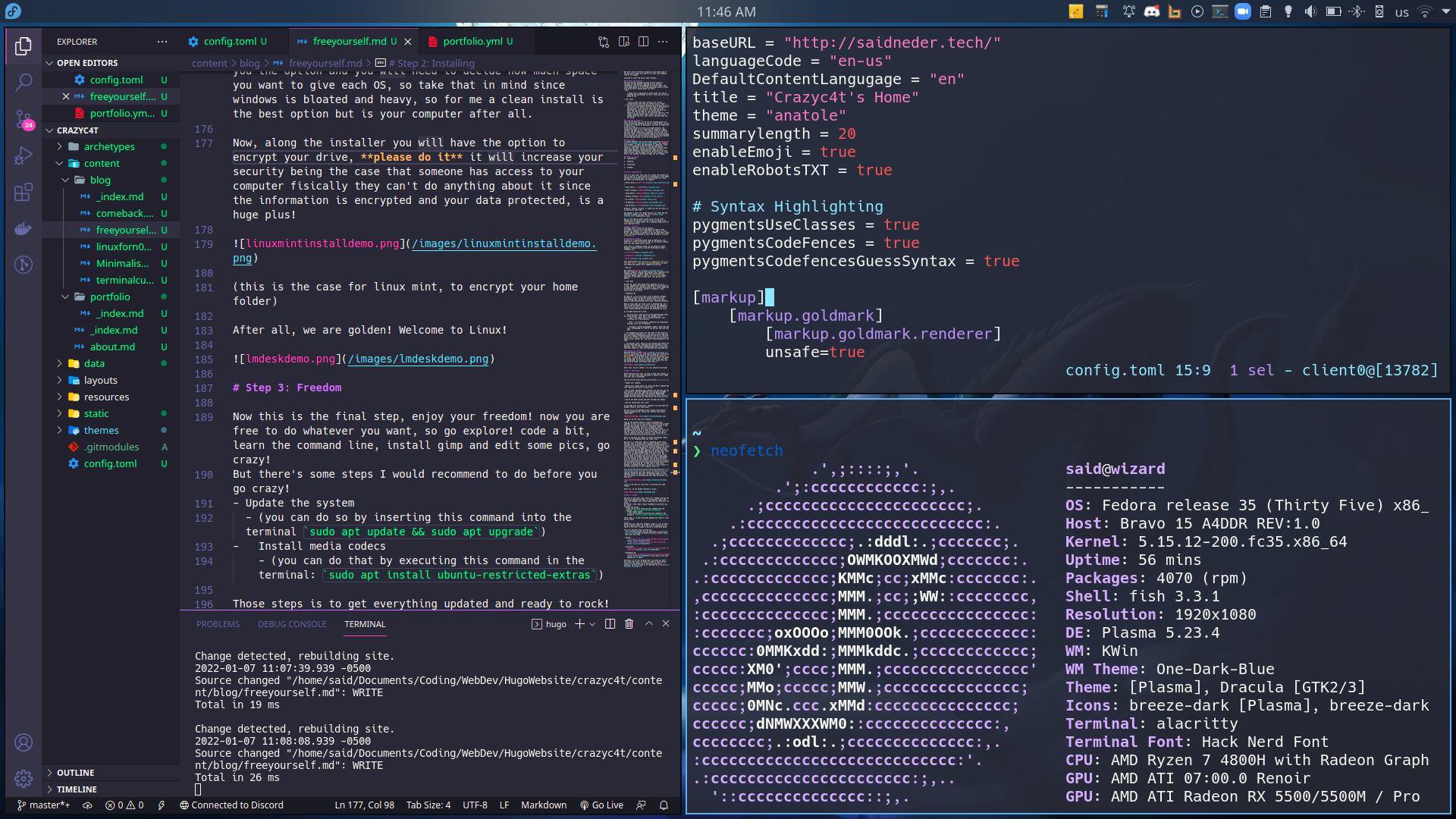Open the Source Control view showing 24 changes
1456x819 pixels.
[x=24, y=119]
